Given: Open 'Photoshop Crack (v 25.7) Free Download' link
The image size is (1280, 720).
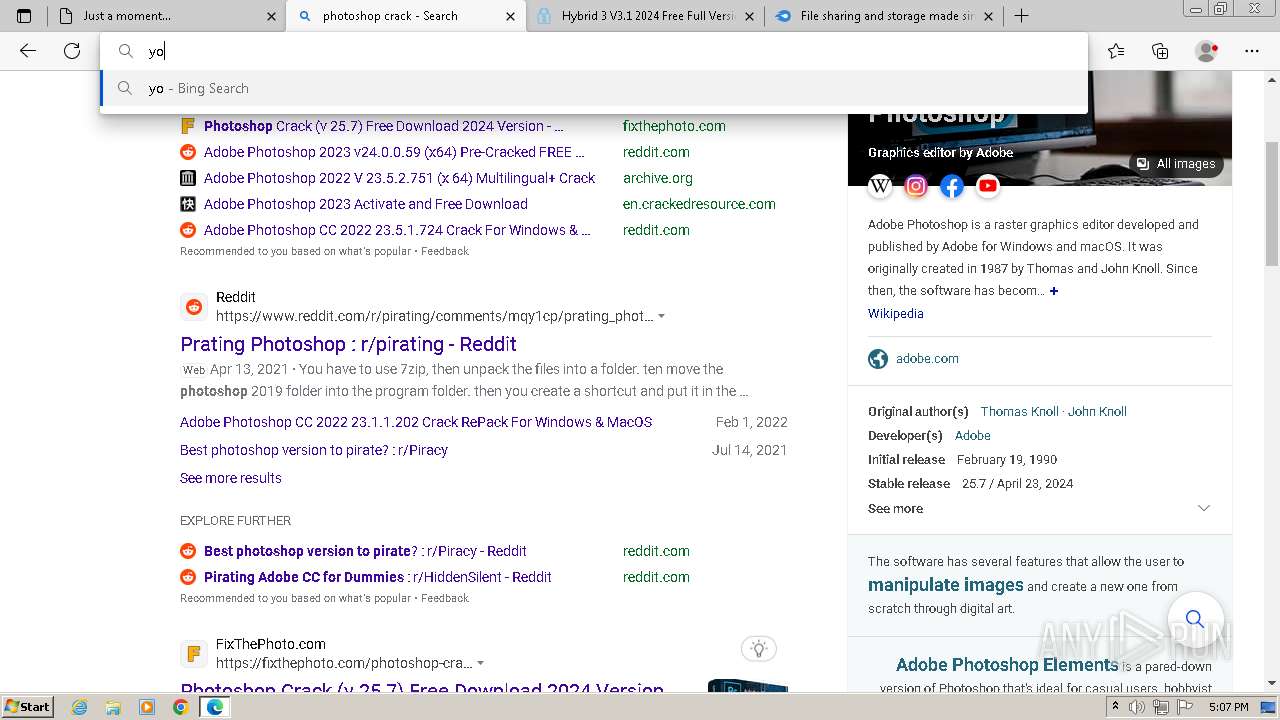Looking at the screenshot, I should coord(383,126).
